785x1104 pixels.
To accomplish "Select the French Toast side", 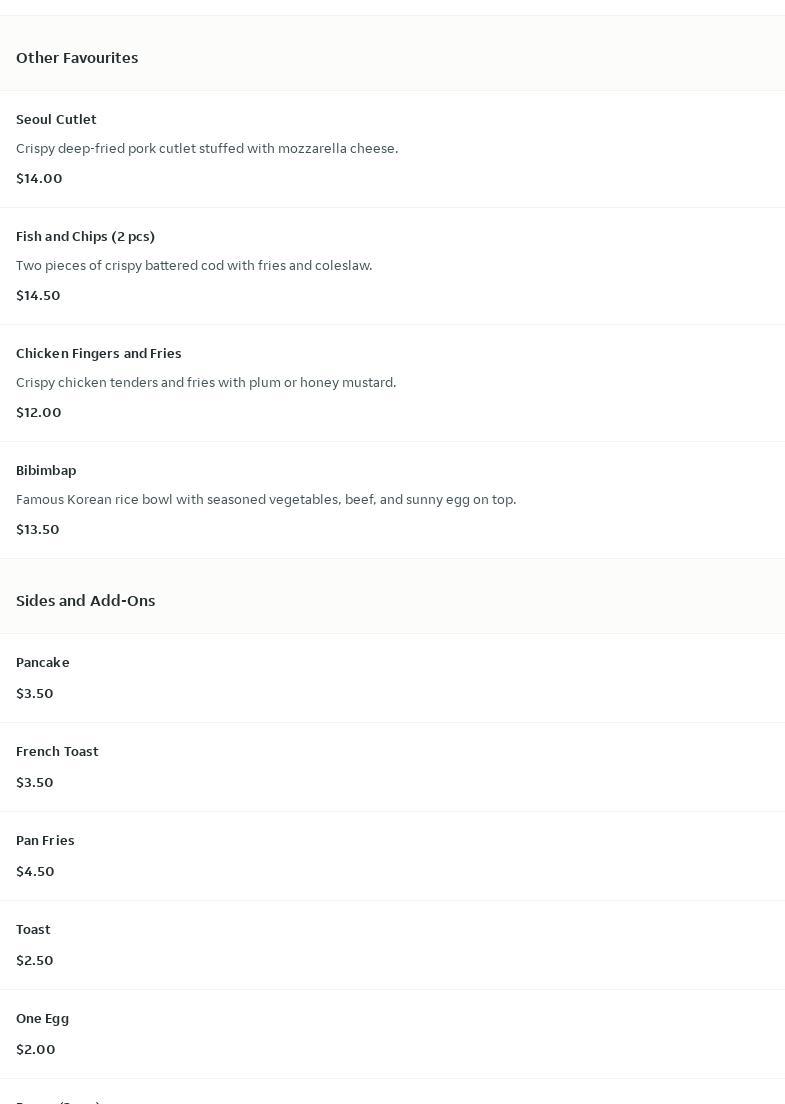I will (57, 751).
